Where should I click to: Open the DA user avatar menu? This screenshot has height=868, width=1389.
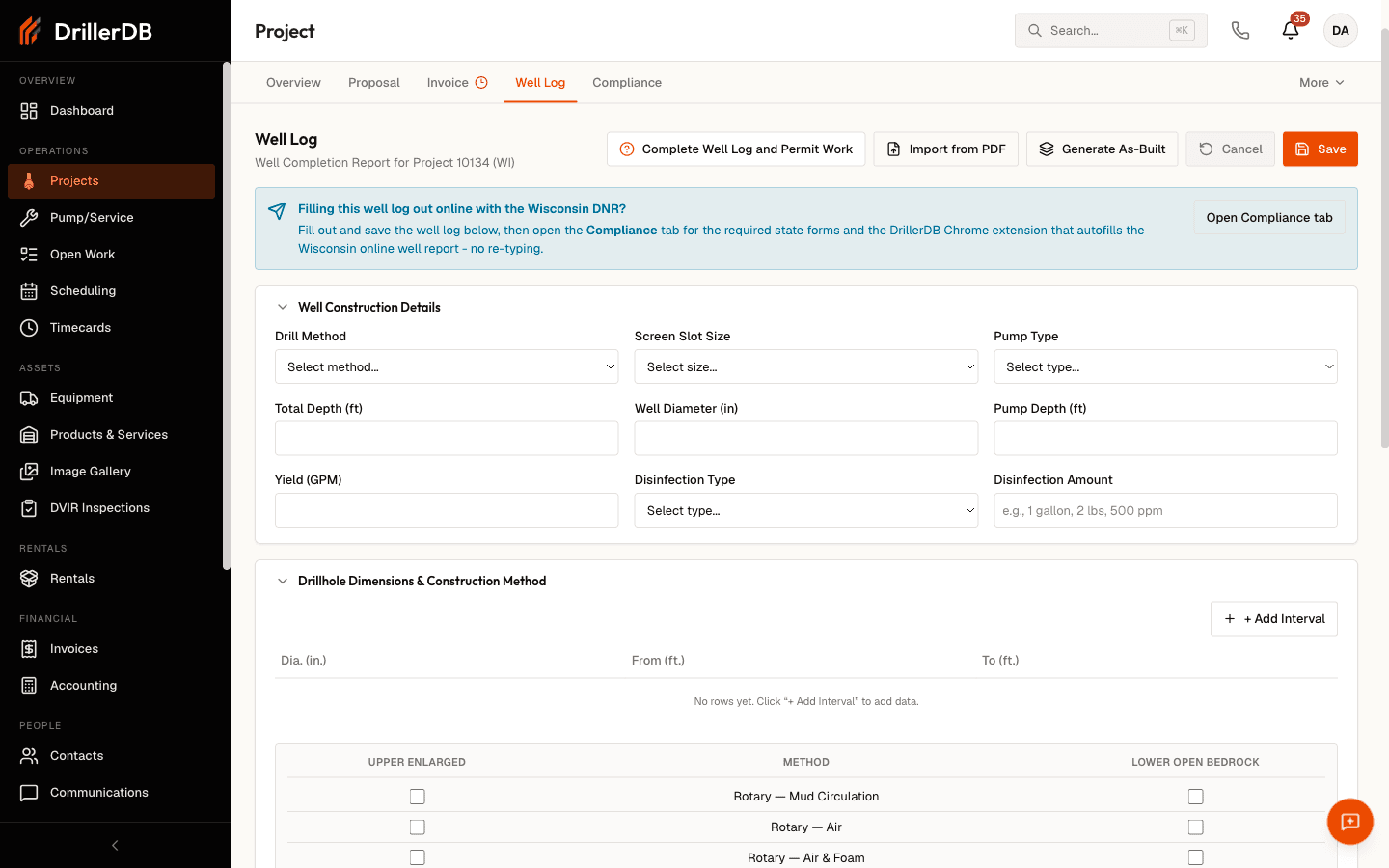1341,31
